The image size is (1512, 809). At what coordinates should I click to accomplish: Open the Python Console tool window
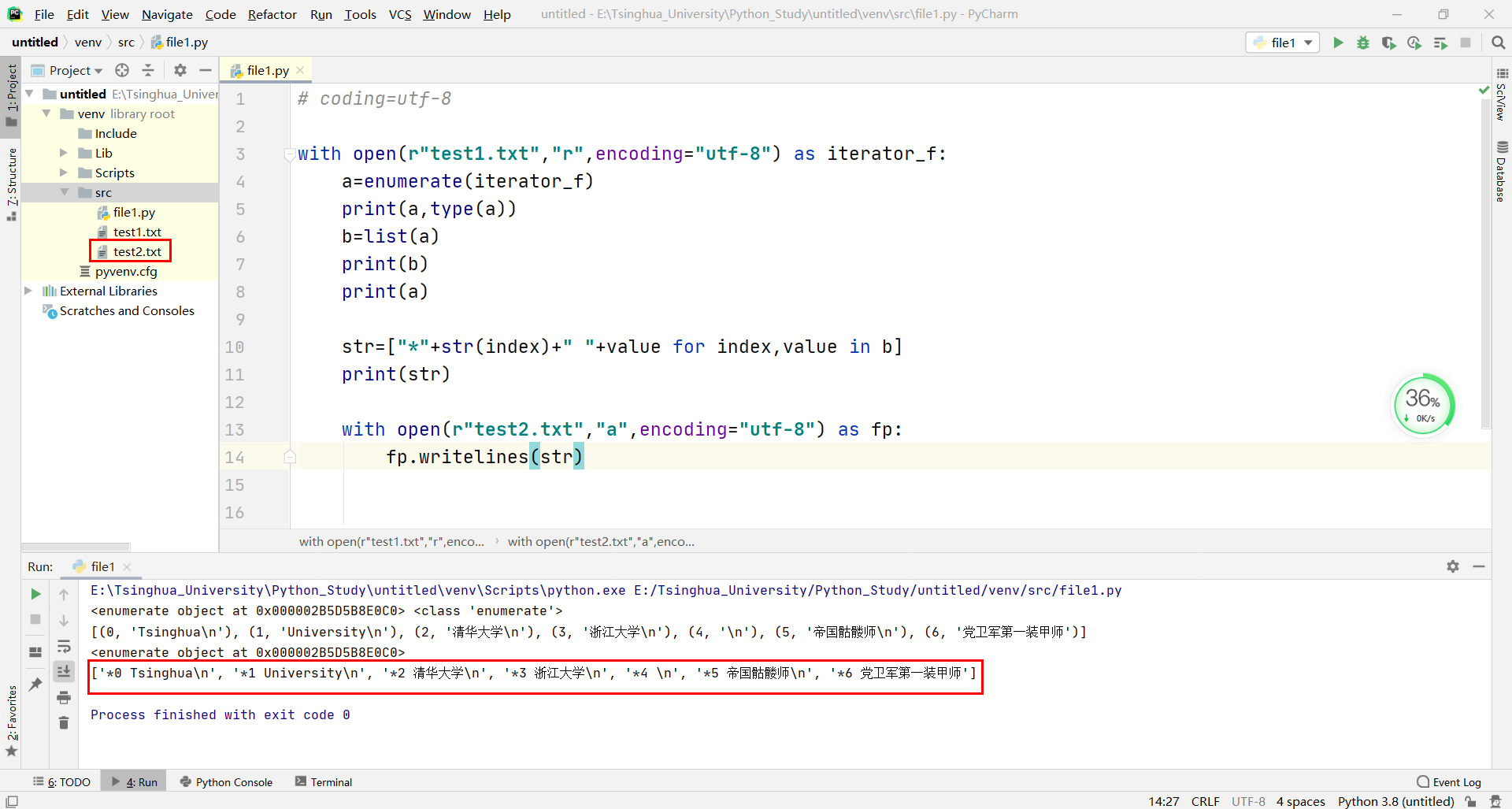click(x=226, y=781)
